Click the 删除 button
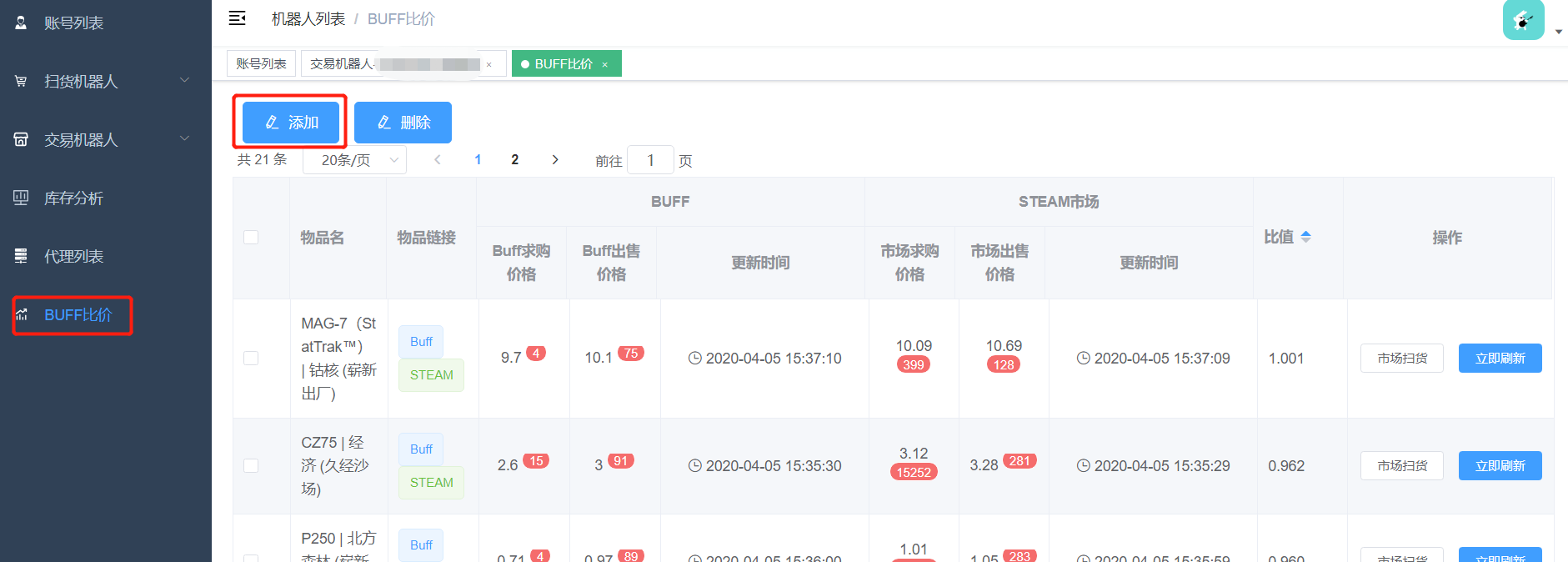The height and width of the screenshot is (562, 1568). tap(403, 123)
